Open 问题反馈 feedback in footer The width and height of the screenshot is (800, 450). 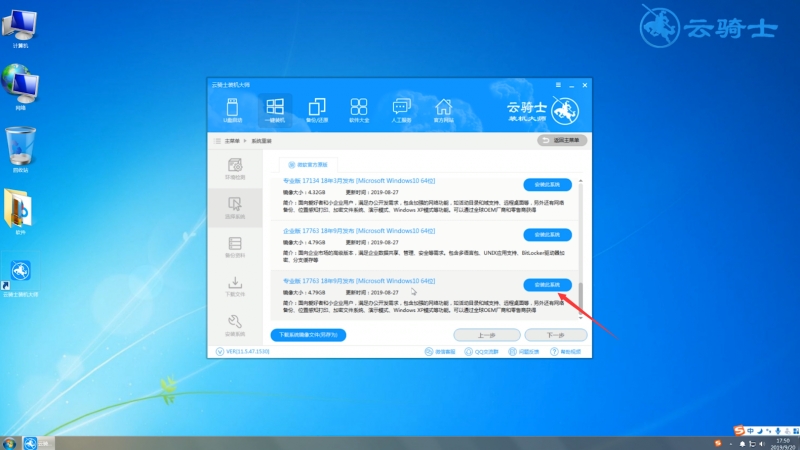[524, 352]
